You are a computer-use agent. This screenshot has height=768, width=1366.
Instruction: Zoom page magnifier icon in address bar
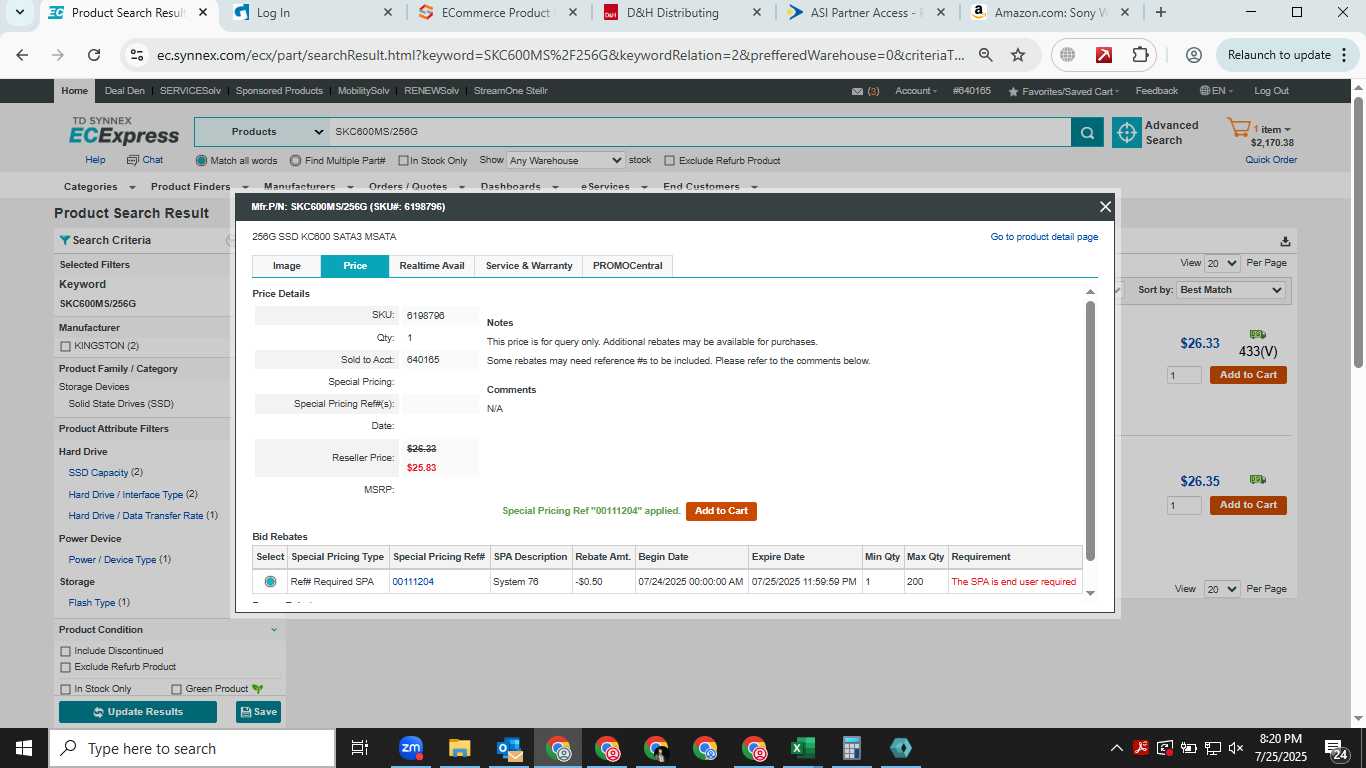pos(986,55)
